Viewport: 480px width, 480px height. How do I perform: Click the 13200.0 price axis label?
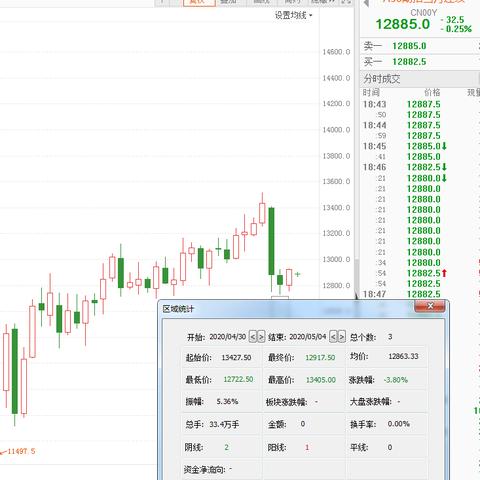[336, 233]
